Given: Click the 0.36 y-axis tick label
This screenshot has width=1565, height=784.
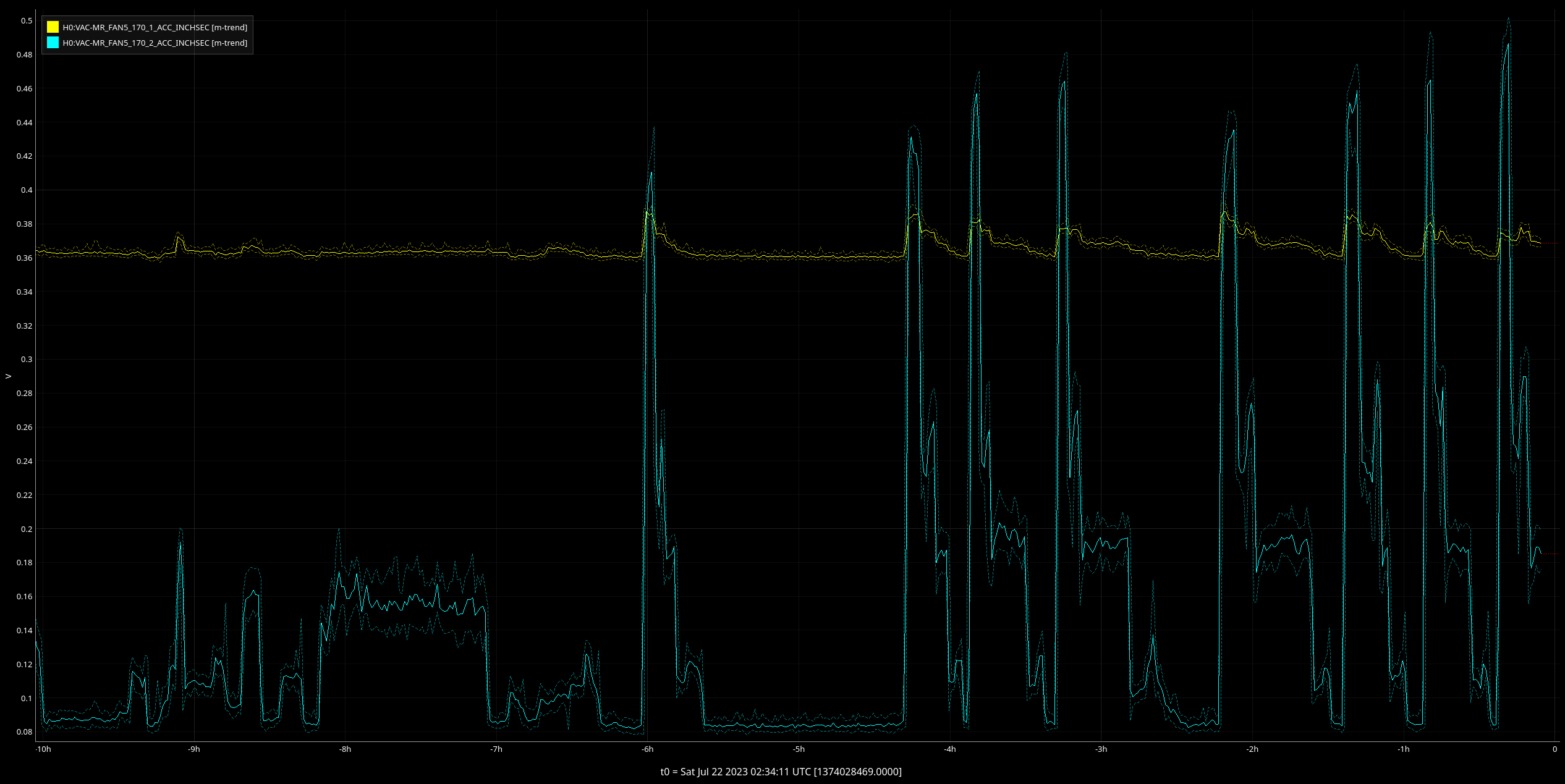Looking at the screenshot, I should 25,258.
